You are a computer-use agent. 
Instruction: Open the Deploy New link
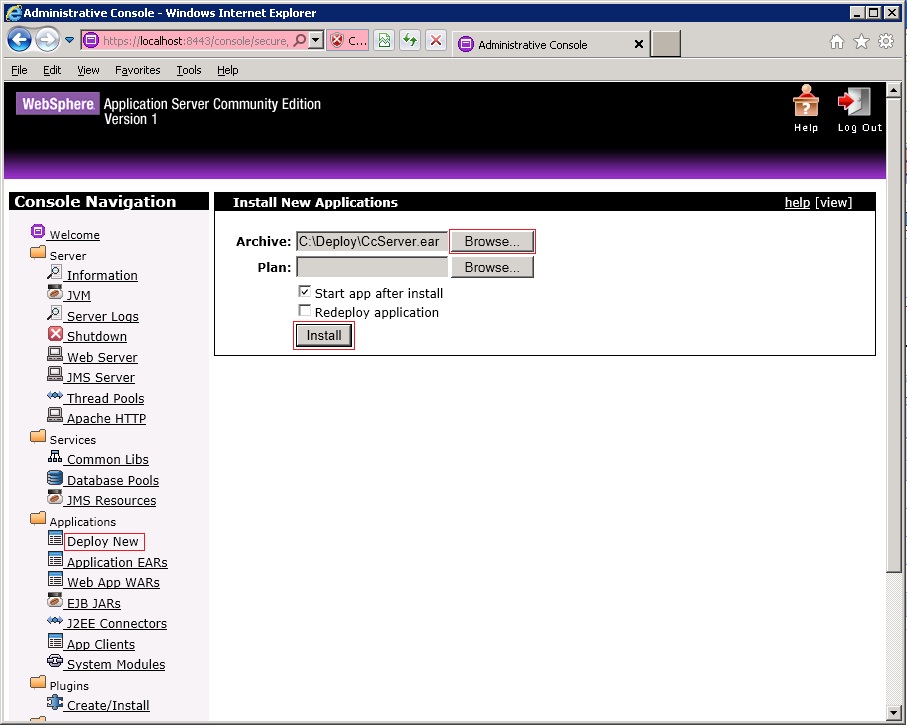coord(103,542)
